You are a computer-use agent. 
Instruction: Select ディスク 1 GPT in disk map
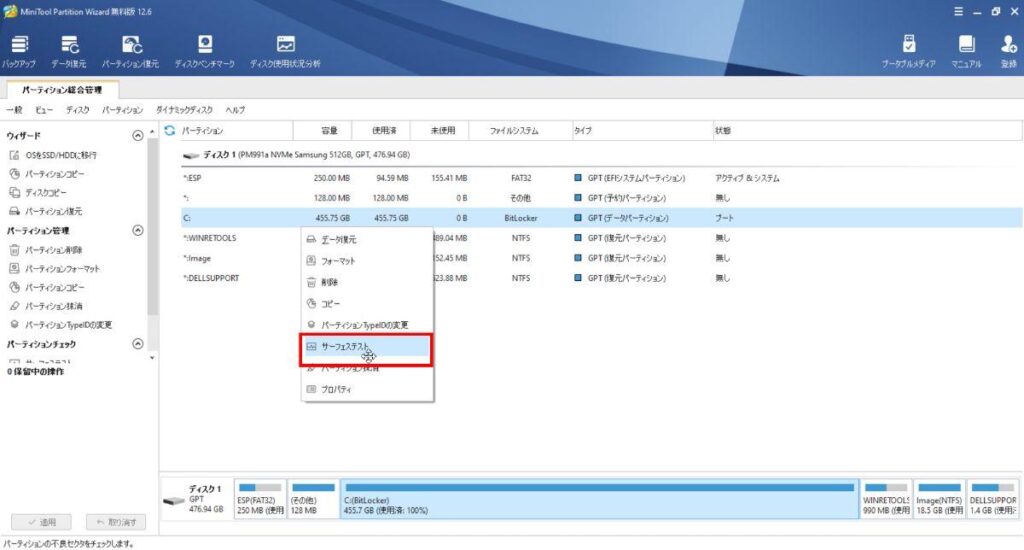tap(196, 499)
